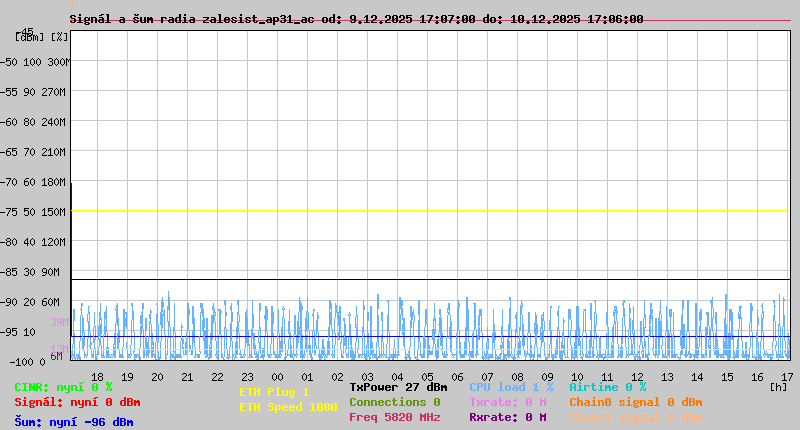The width and height of the screenshot is (800, 430).
Task: Select the ETH Plug legend label
Action: pos(274,392)
